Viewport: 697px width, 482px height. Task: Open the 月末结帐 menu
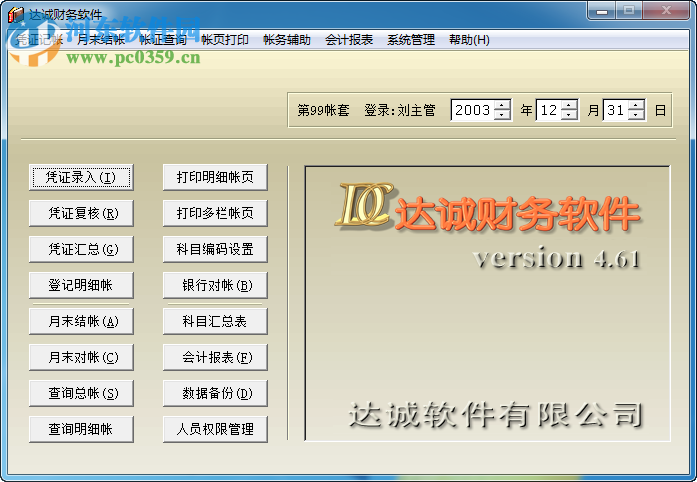click(101, 40)
